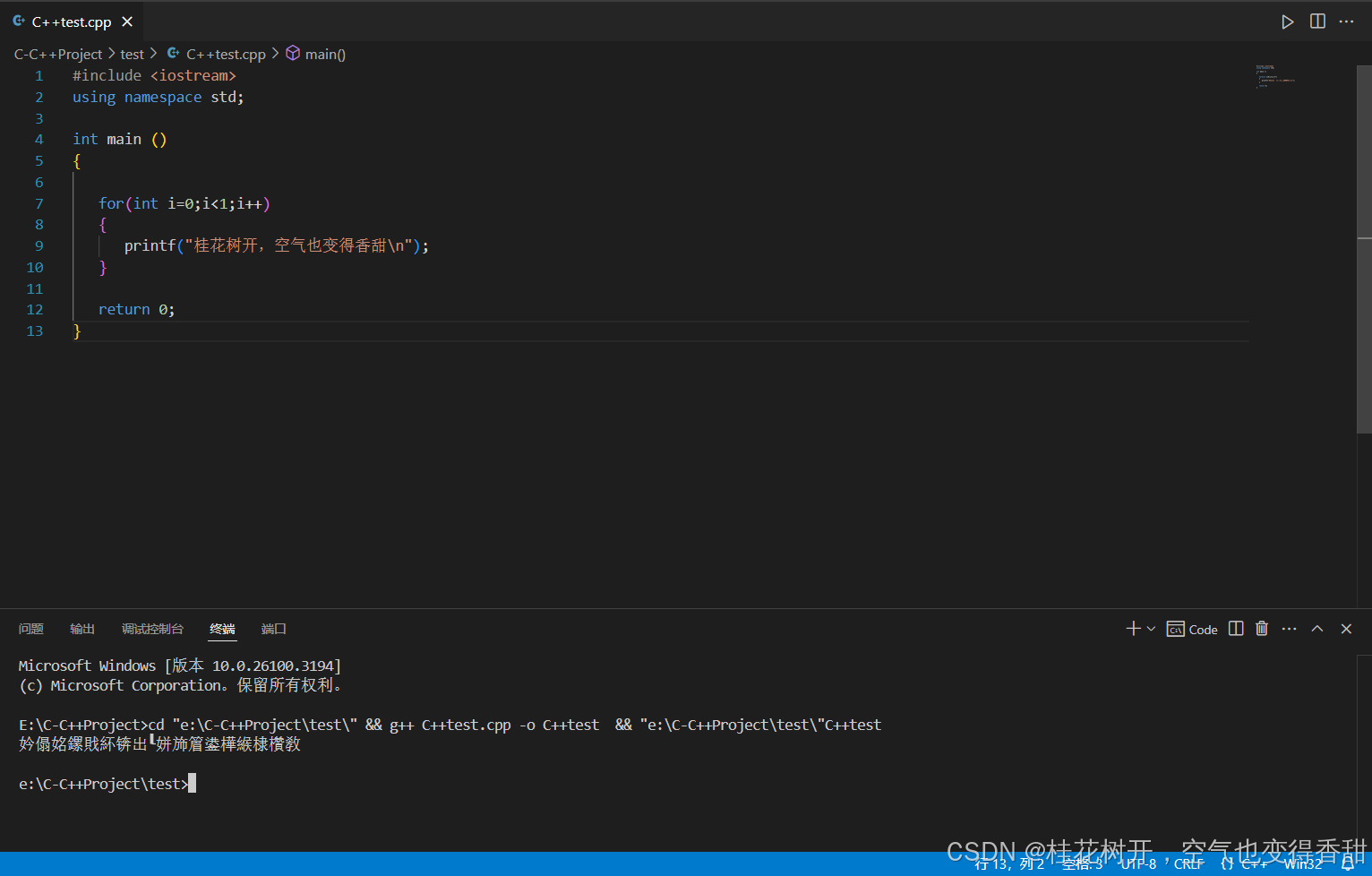Image resolution: width=1372 pixels, height=876 pixels.
Task: Select the 终端 (Terminal) panel tab
Action: (222, 629)
